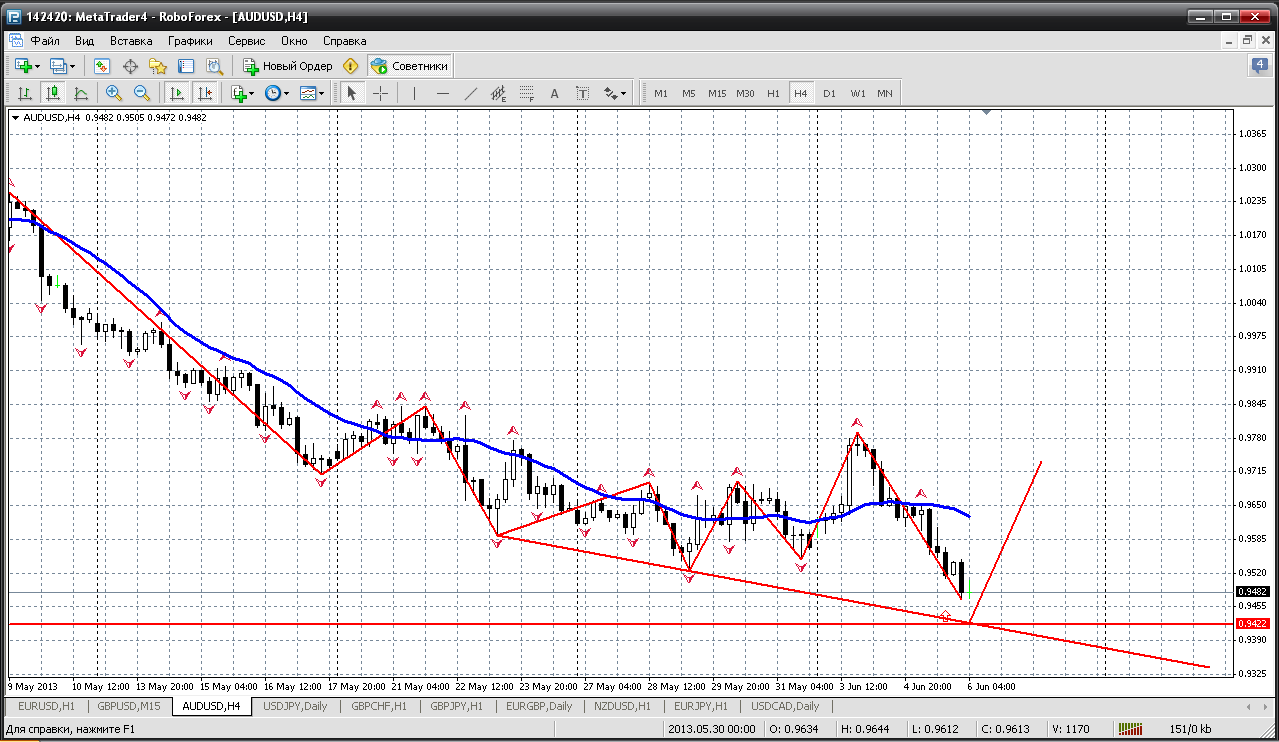This screenshot has height=742, width=1279.
Task: Open the Справка menu
Action: click(x=345, y=41)
